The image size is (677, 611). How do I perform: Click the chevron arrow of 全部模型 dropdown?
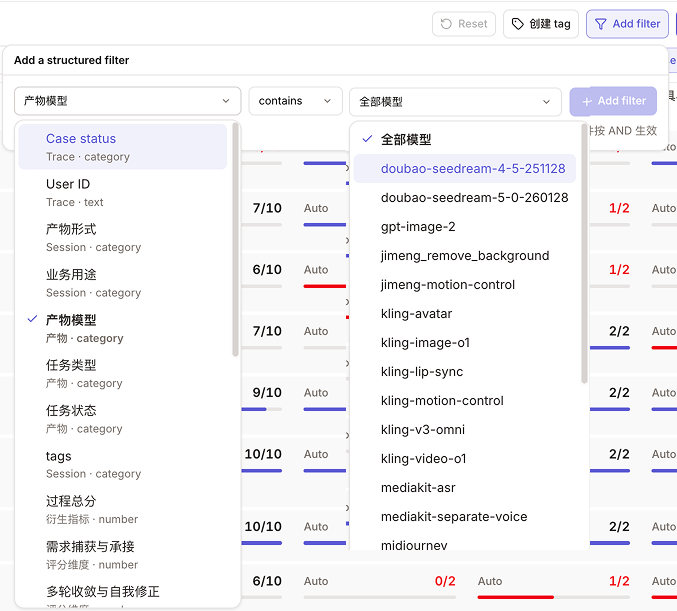click(x=546, y=102)
